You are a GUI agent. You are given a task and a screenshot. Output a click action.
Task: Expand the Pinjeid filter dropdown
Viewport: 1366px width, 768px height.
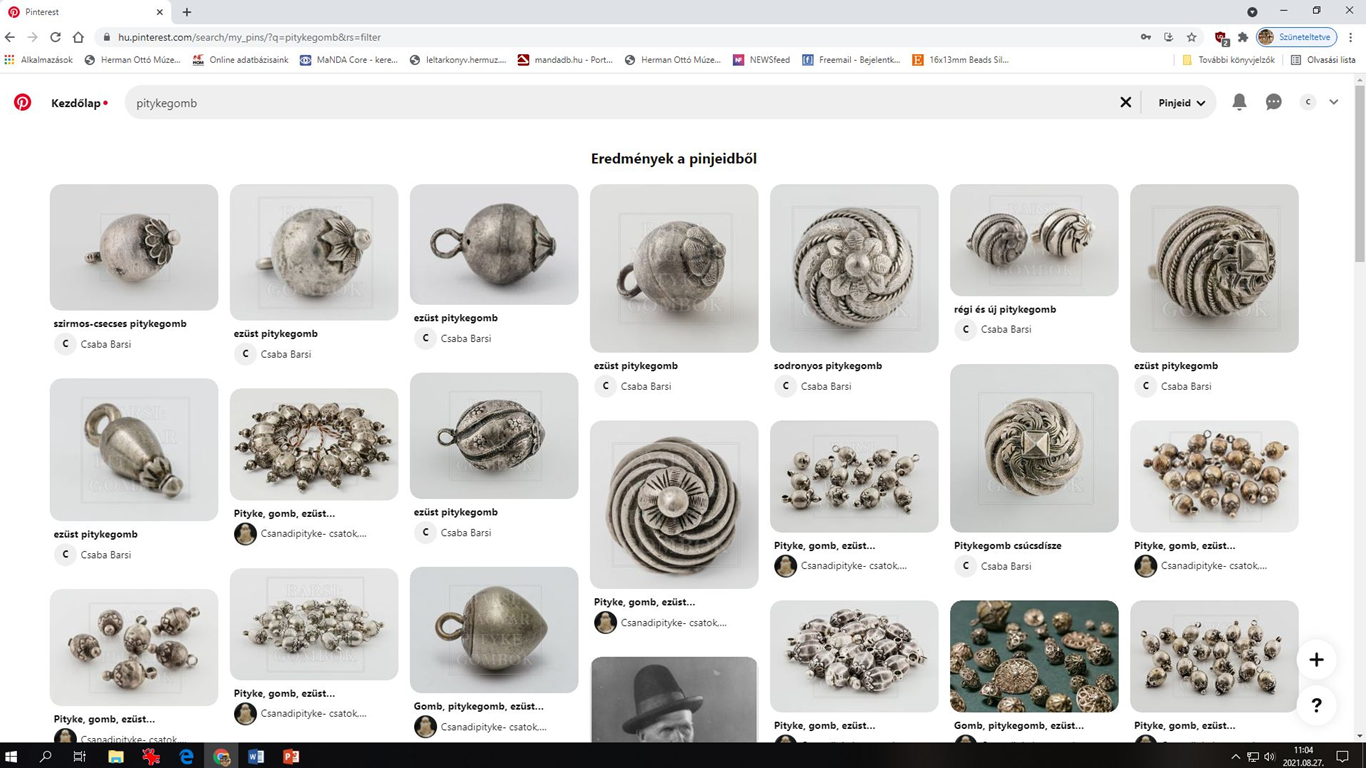pos(1181,103)
